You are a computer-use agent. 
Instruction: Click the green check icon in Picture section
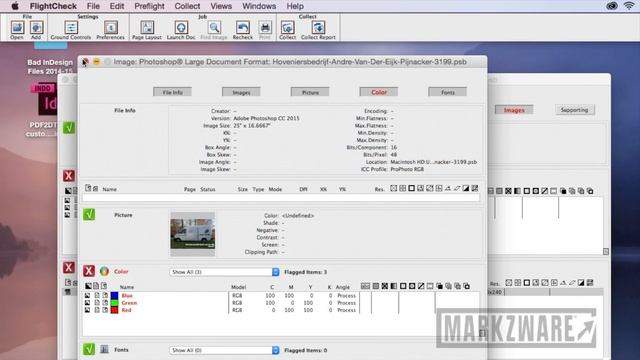pos(89,215)
